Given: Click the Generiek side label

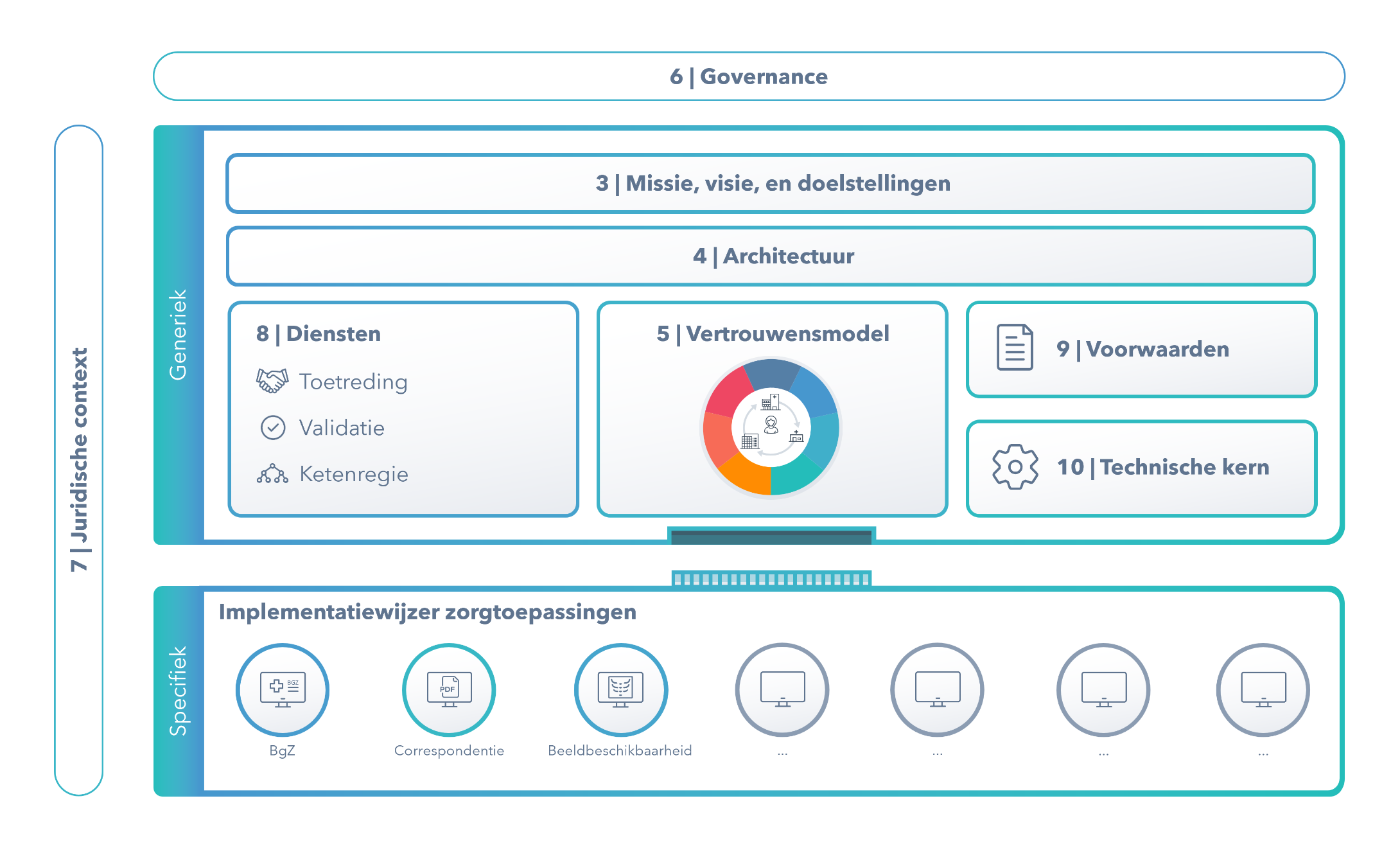Looking at the screenshot, I should [x=178, y=335].
